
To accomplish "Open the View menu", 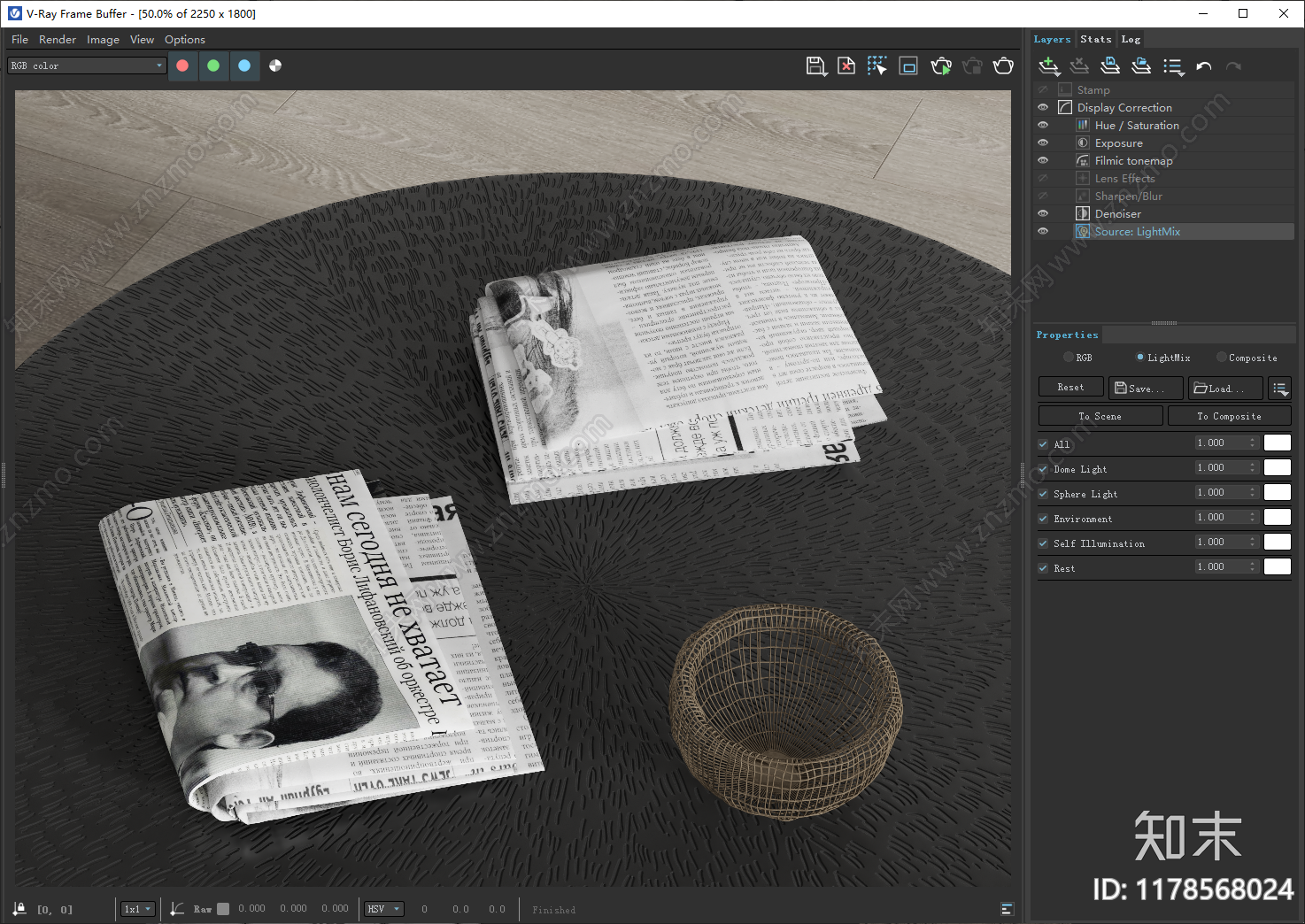I will [142, 39].
